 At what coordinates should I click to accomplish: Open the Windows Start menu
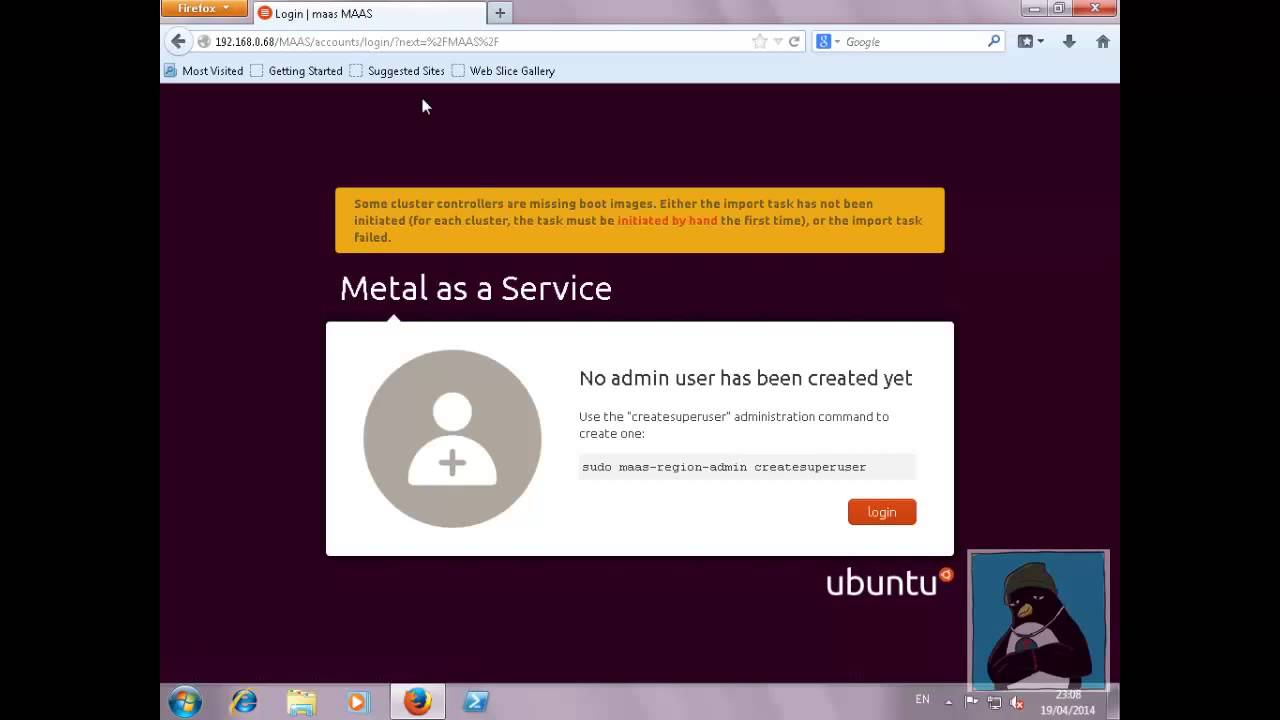185,702
